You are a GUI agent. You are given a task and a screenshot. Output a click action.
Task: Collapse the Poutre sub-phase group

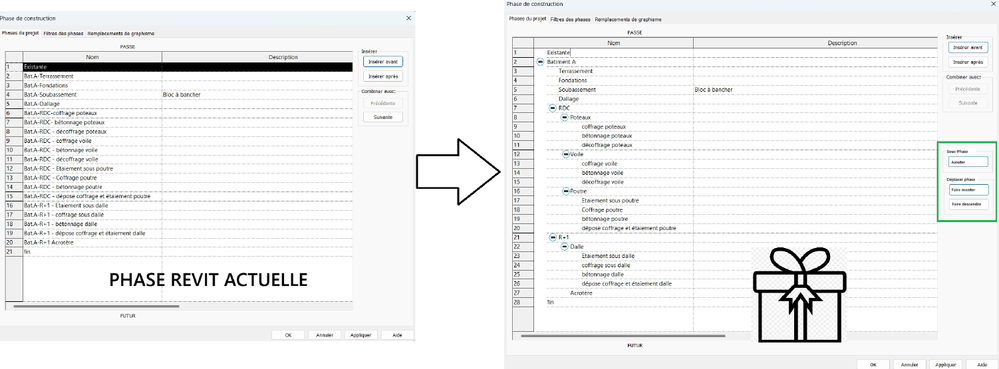(x=565, y=191)
